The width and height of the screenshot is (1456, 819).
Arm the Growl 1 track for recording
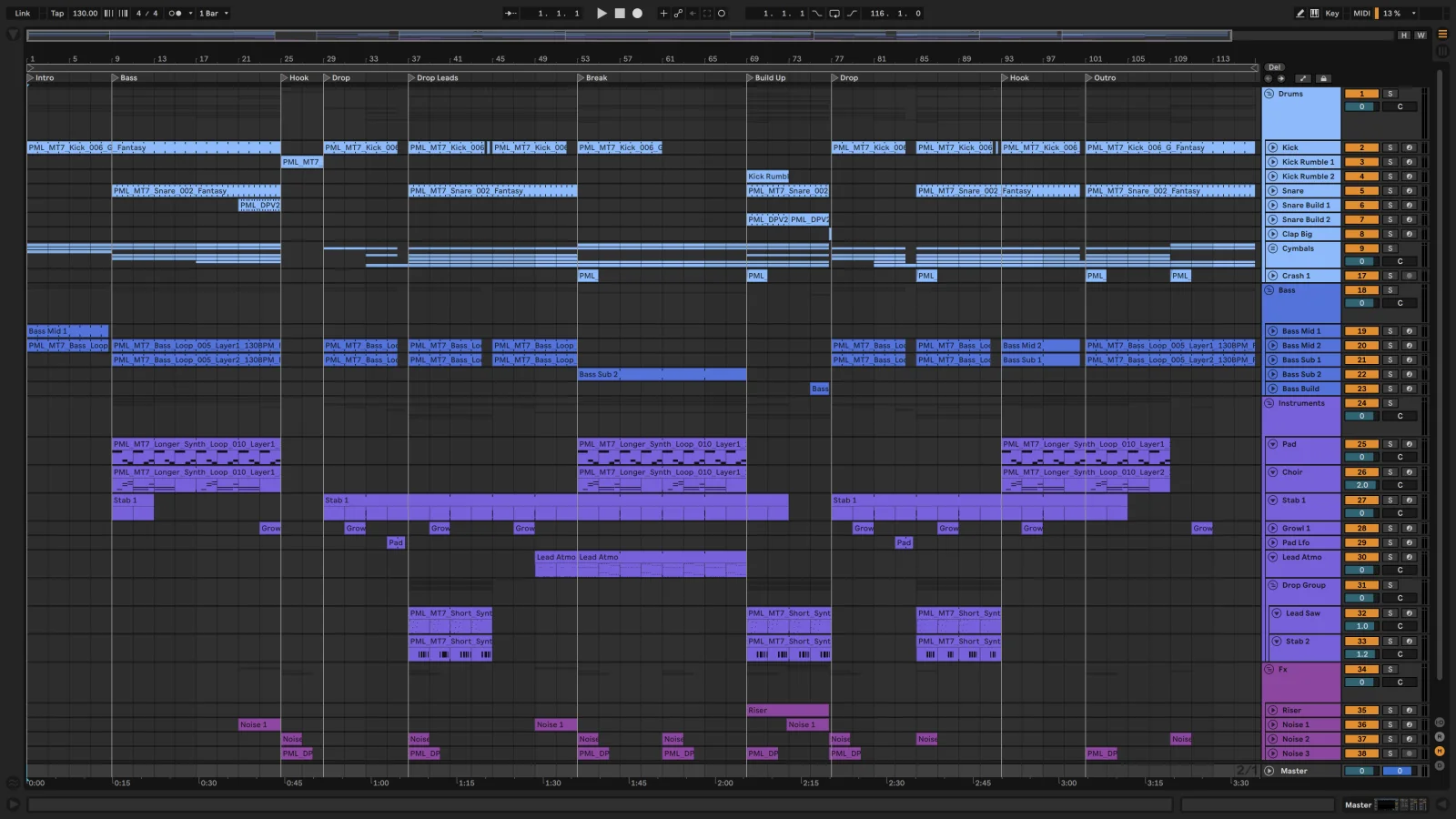[x=1409, y=528]
